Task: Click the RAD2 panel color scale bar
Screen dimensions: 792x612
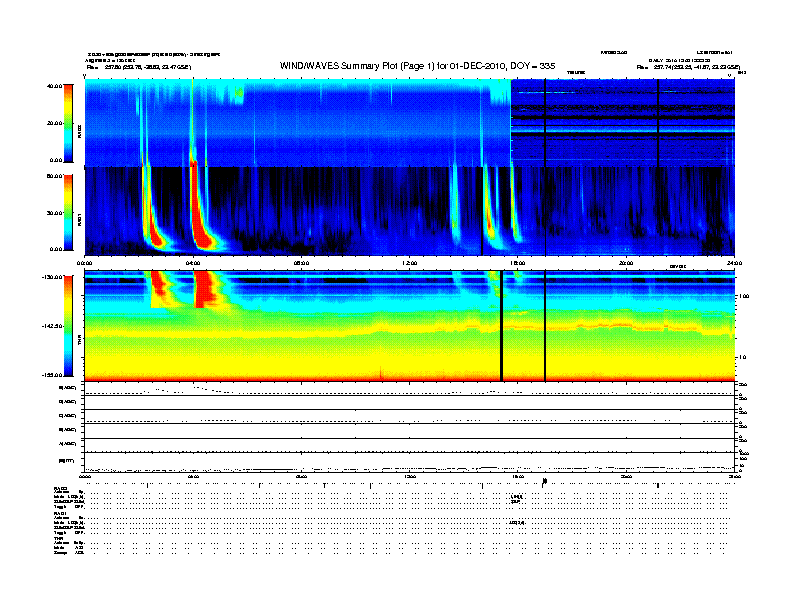Action: 68,123
